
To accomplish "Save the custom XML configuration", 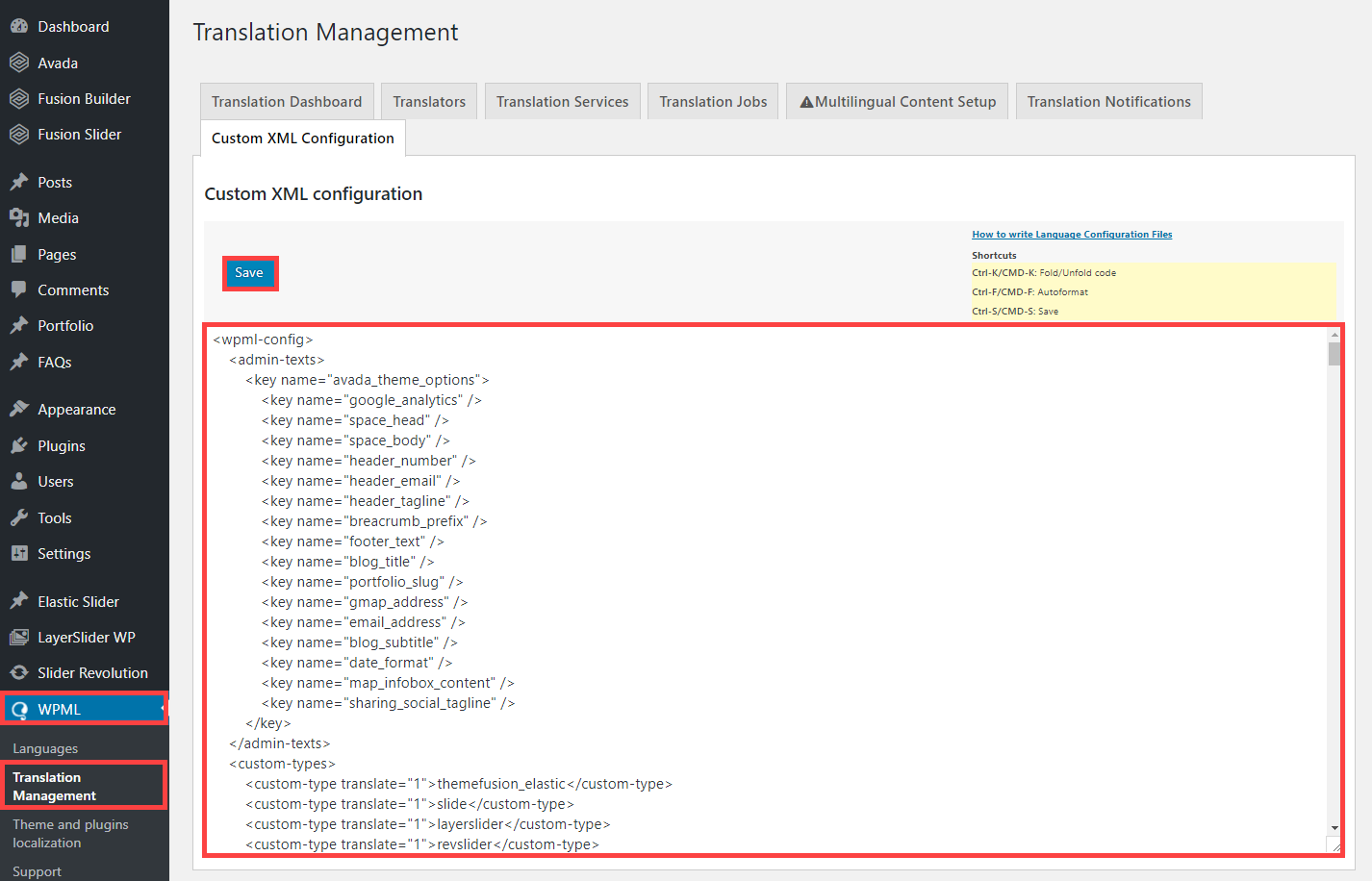I will click(x=249, y=273).
